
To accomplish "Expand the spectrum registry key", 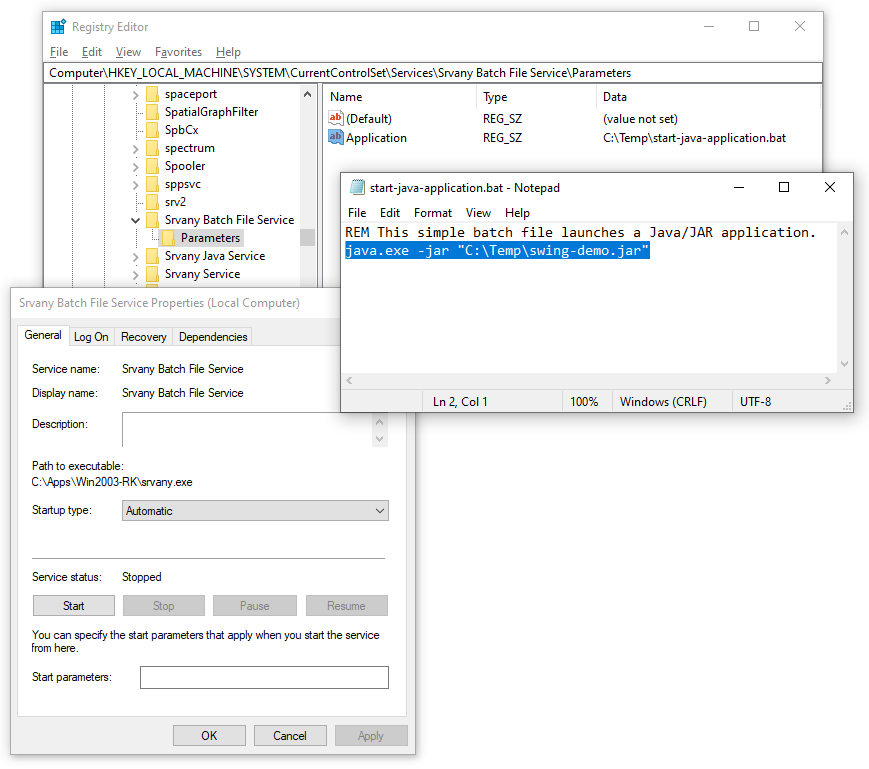I will [x=136, y=148].
